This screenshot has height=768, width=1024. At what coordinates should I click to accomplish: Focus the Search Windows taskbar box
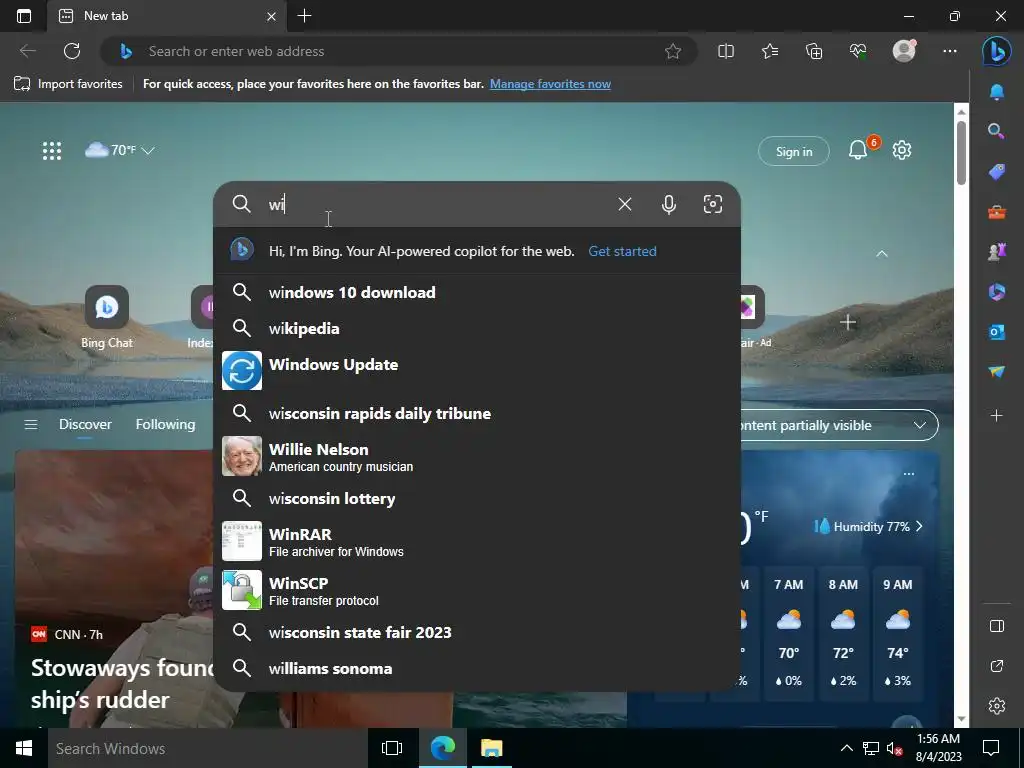pyautogui.click(x=209, y=748)
